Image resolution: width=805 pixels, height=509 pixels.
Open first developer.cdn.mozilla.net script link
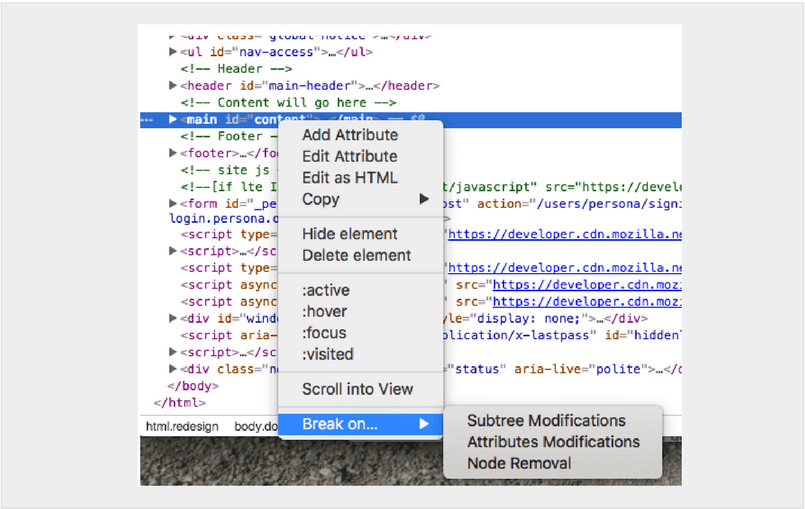[565, 234]
